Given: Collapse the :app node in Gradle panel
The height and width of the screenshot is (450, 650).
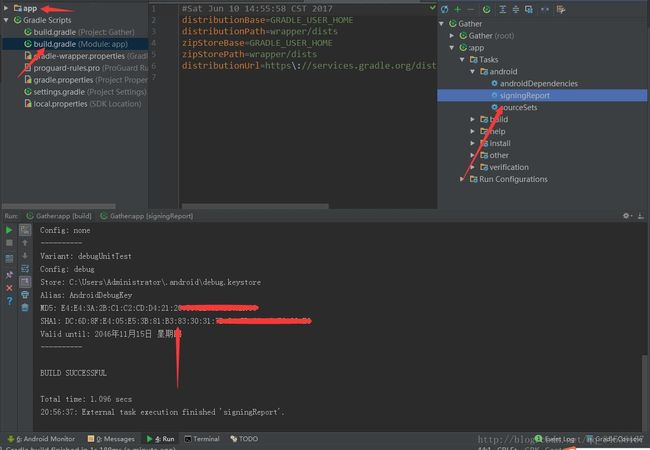Looking at the screenshot, I should point(452,48).
